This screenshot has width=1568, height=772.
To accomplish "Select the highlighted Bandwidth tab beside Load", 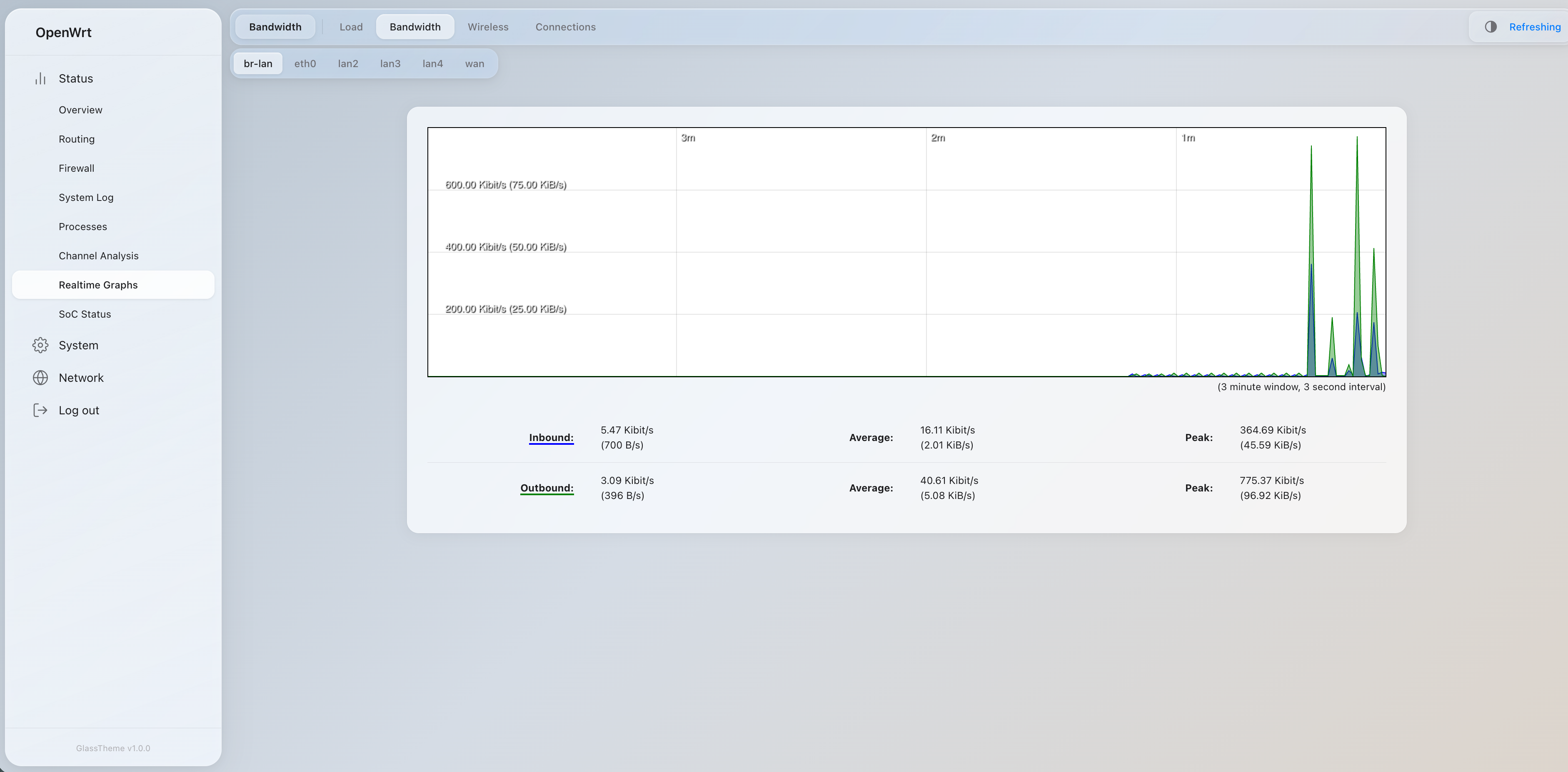I will pos(415,27).
